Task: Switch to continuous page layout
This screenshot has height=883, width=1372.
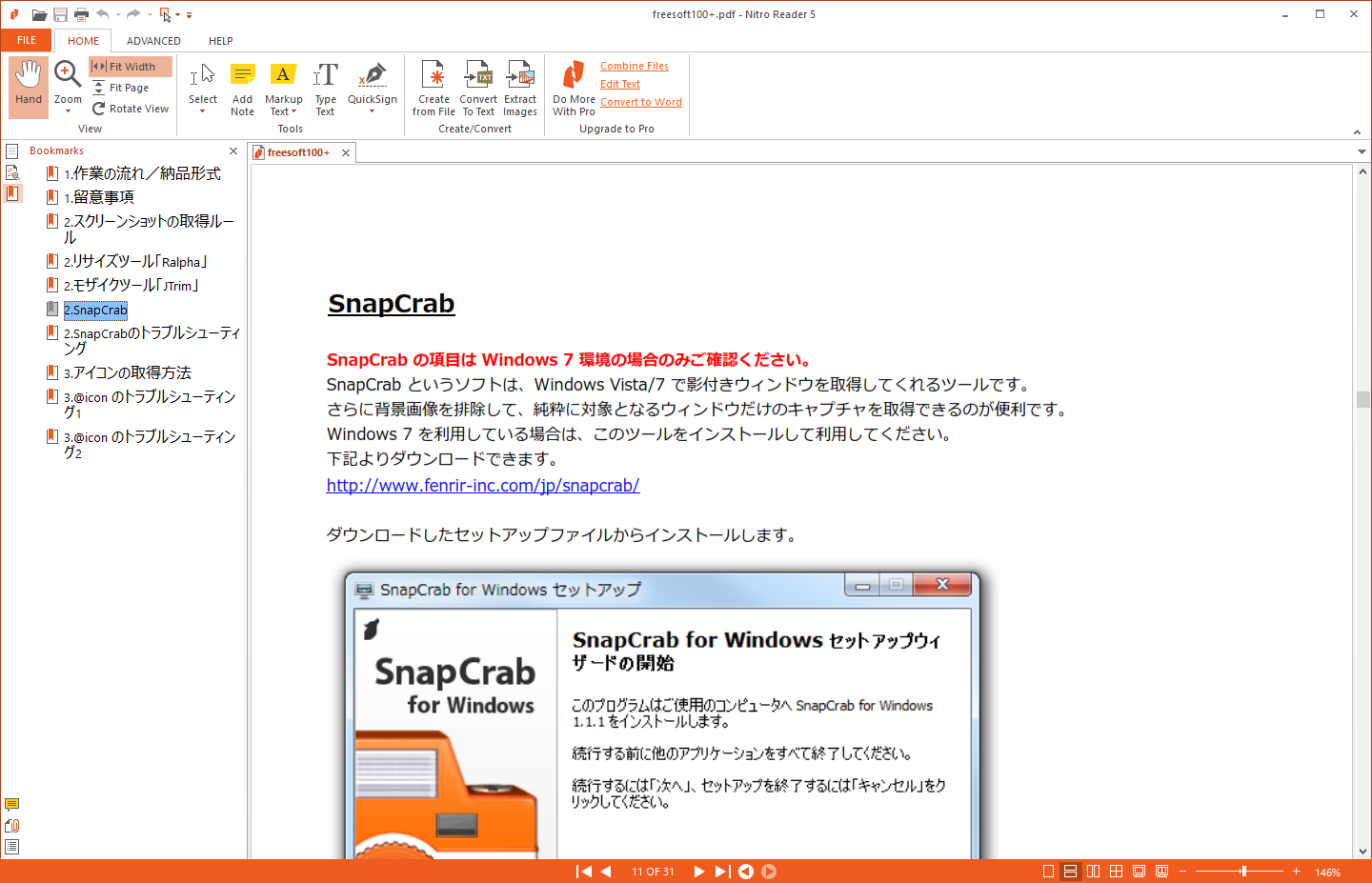Action: (x=1070, y=872)
